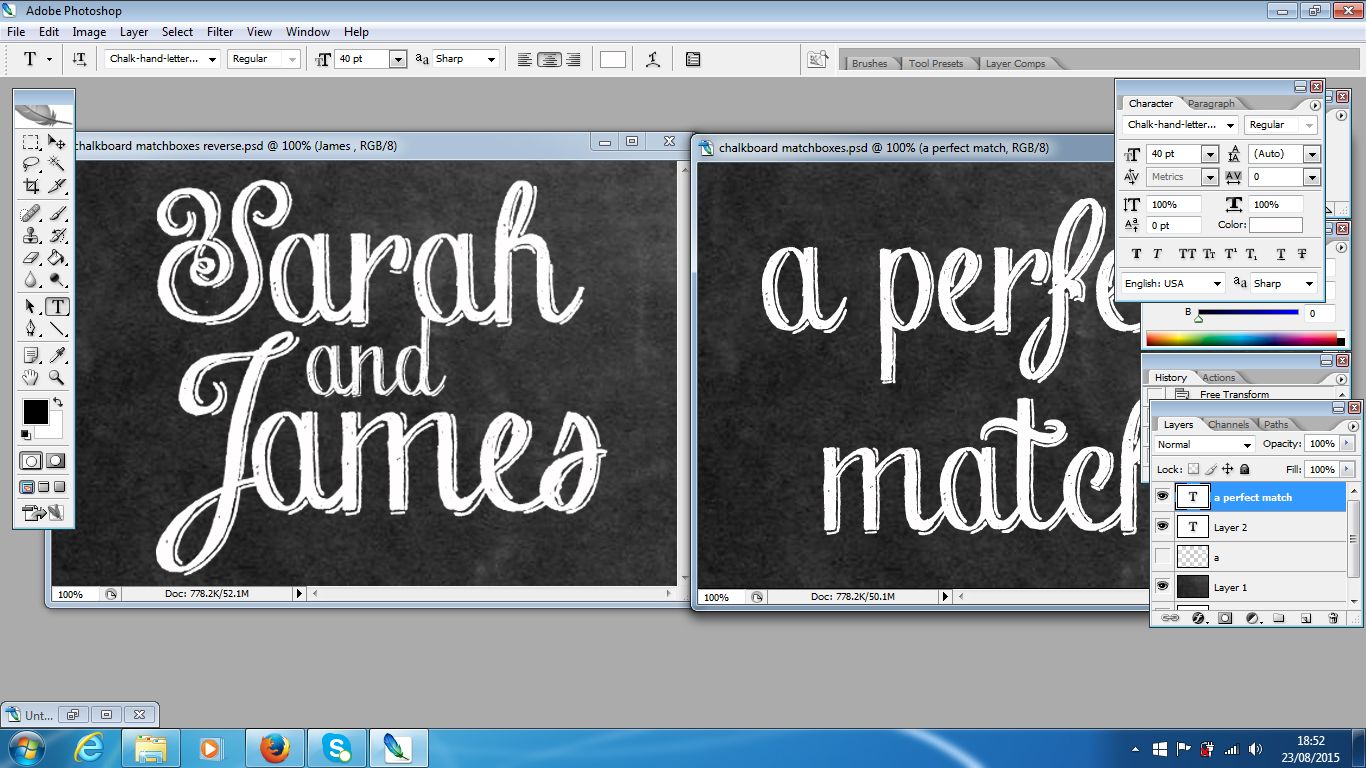Select the Hand tool
The image size is (1366, 768).
(31, 377)
